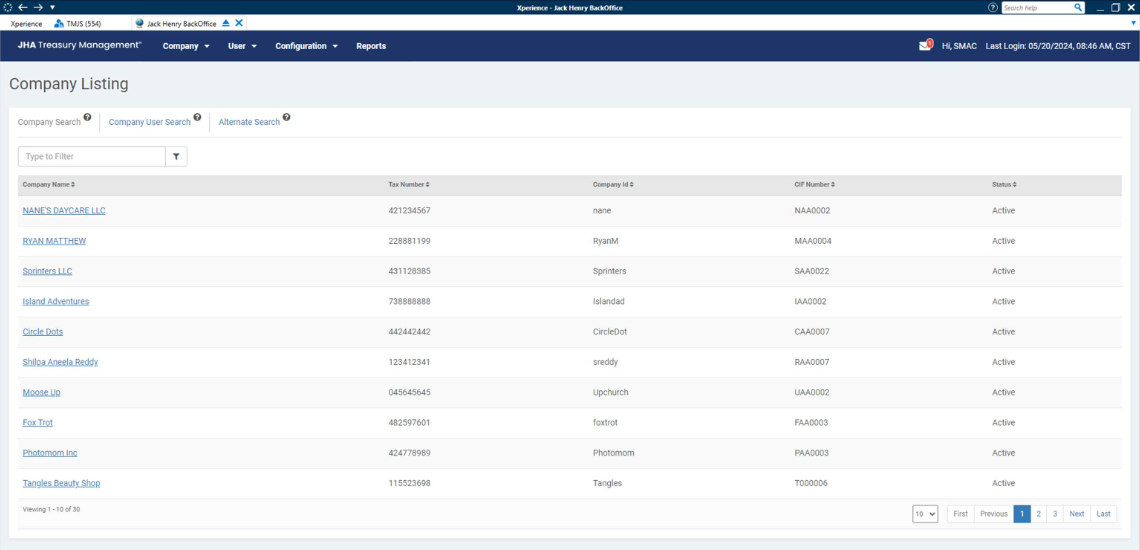The height and width of the screenshot is (550, 1140).
Task: Open the Reports menu item
Action: coord(371,46)
